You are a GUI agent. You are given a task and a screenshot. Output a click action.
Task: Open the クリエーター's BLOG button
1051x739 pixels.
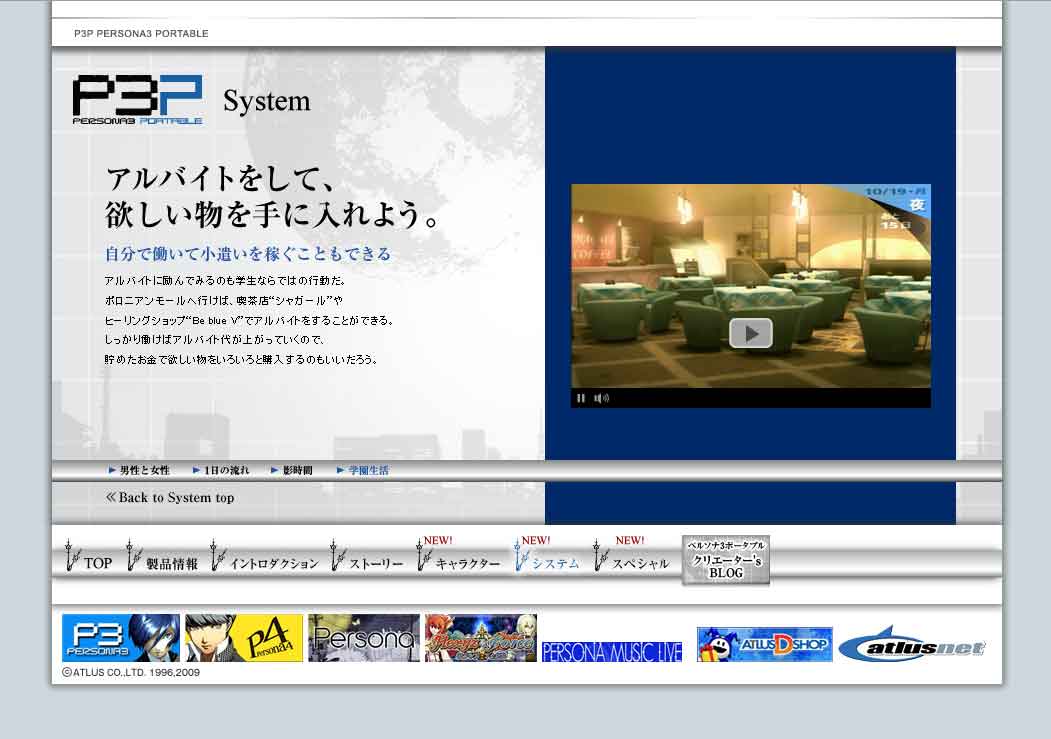(726, 559)
